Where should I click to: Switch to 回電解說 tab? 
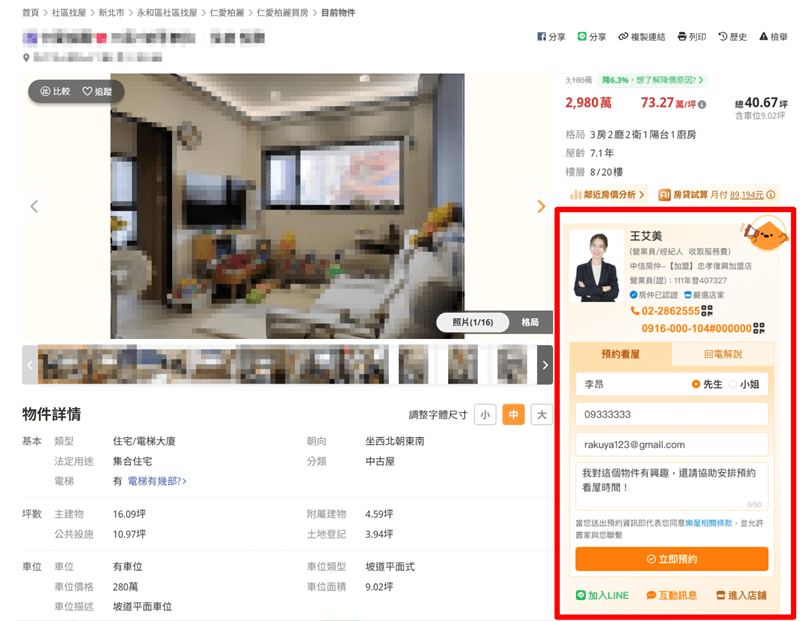[x=723, y=354]
